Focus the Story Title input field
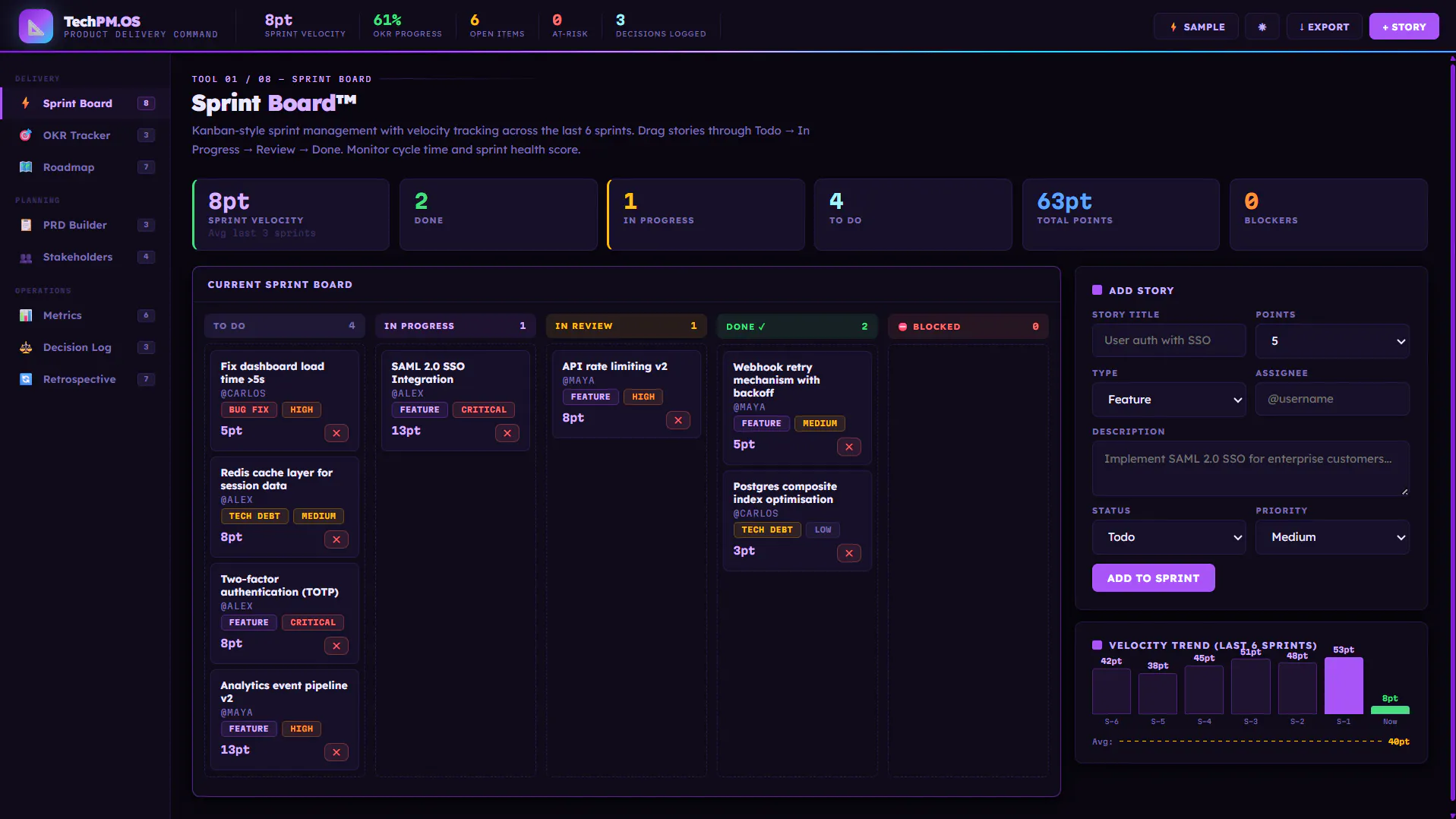This screenshot has height=819, width=1456. pos(1169,340)
